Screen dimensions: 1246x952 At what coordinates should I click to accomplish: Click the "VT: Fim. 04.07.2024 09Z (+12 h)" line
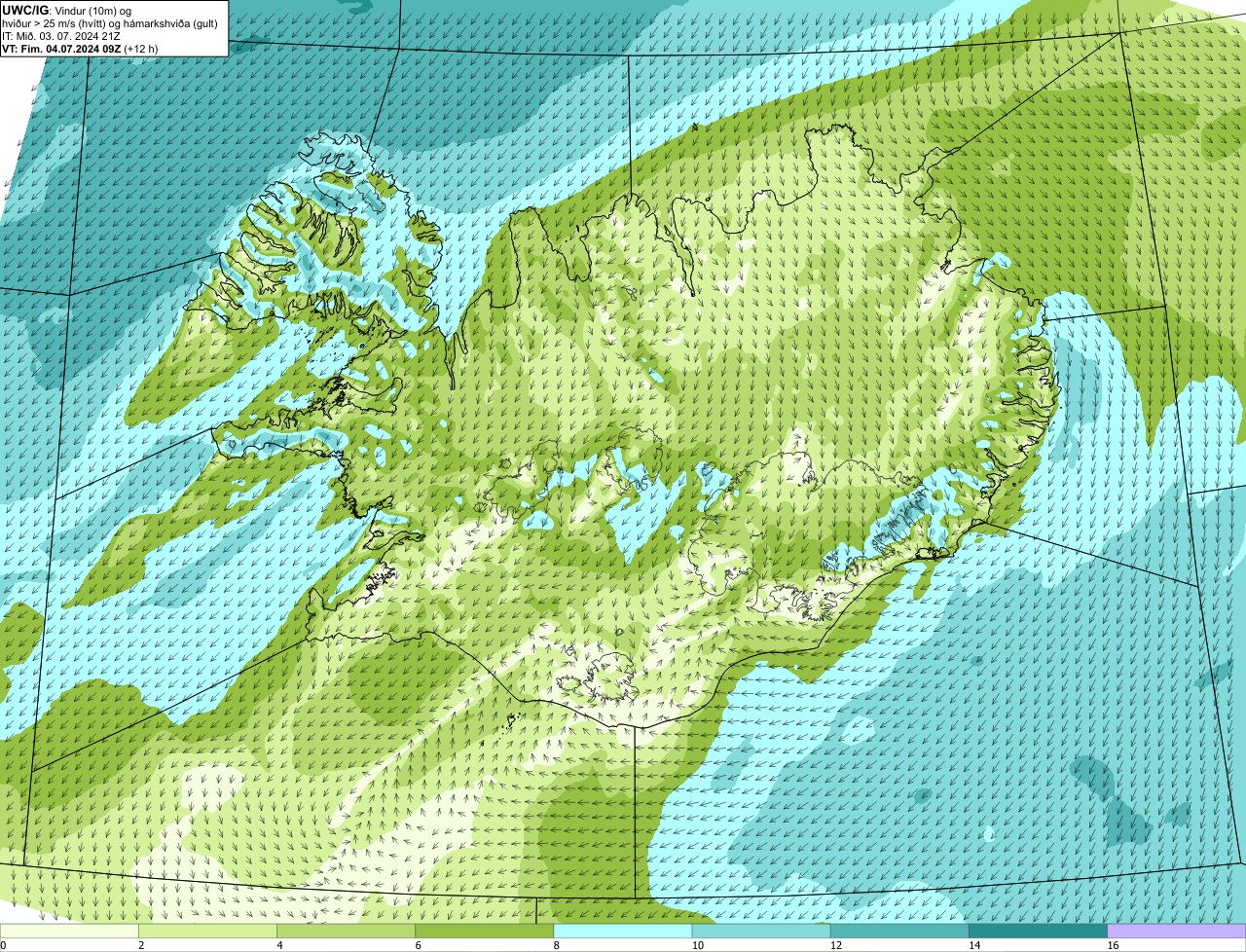pyautogui.click(x=80, y=49)
